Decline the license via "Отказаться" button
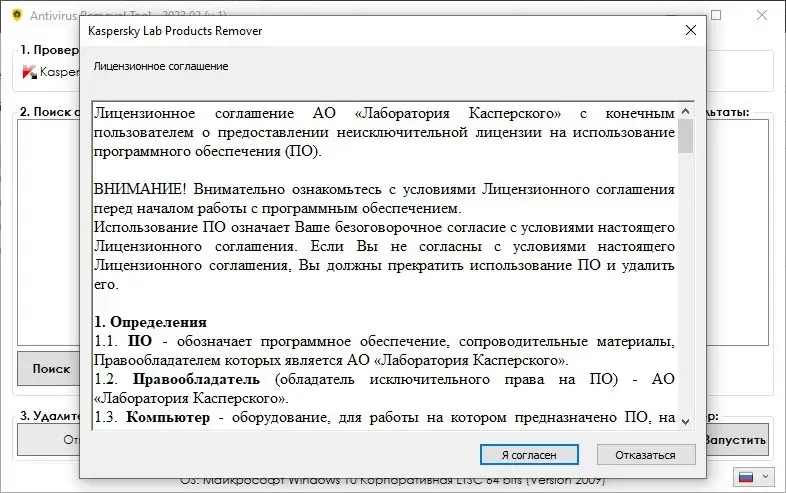The width and height of the screenshot is (786, 493). tap(646, 455)
